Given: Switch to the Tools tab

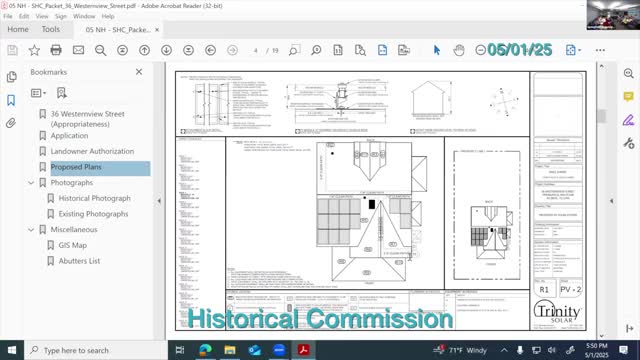Looking at the screenshot, I should 51,29.
